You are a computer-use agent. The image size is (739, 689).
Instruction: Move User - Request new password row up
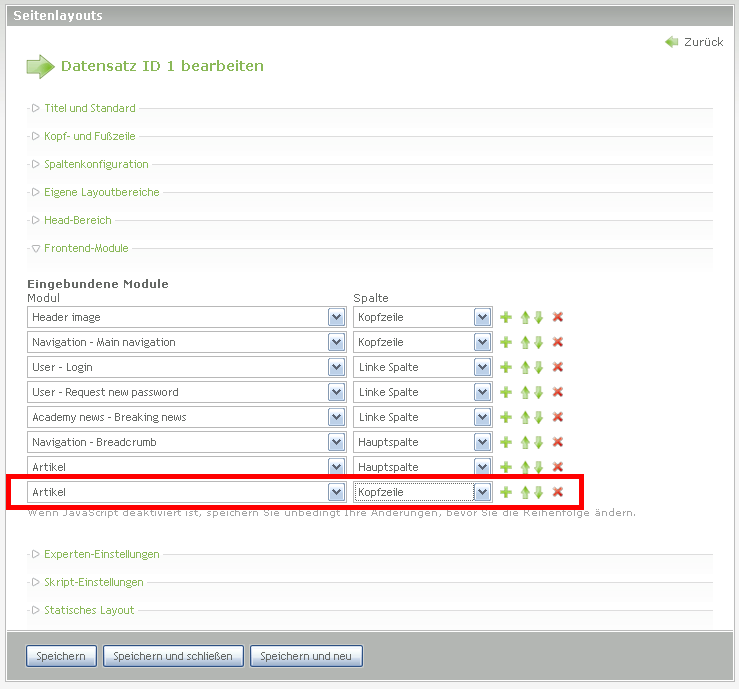525,392
